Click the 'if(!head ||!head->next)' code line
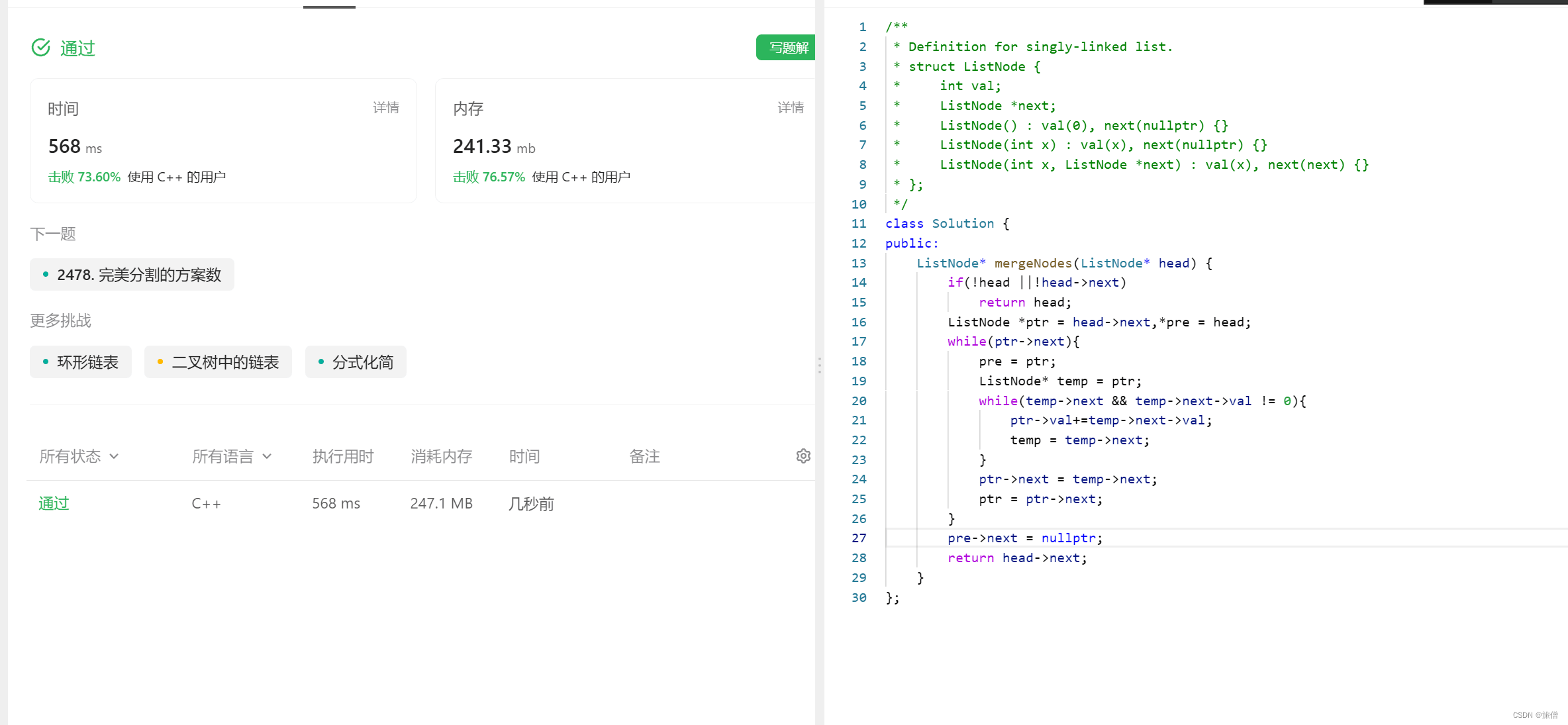This screenshot has height=725, width=1568. click(1037, 283)
